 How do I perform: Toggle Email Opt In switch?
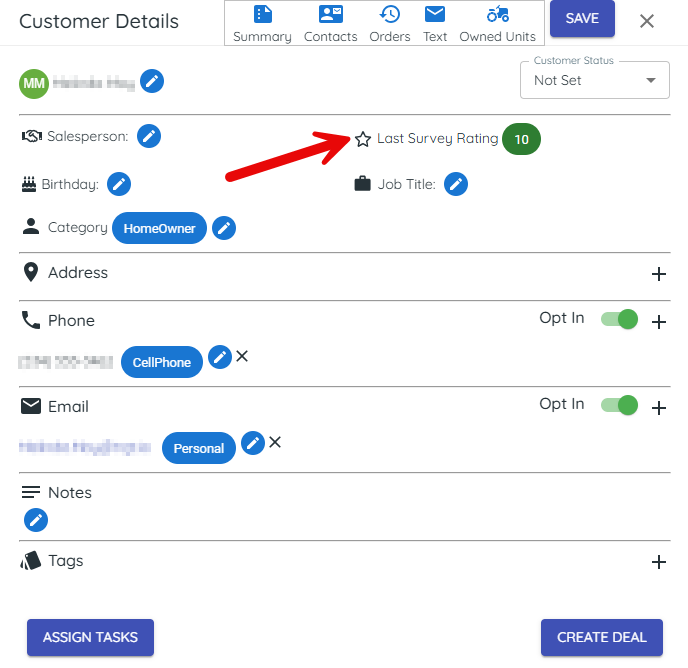click(x=619, y=405)
